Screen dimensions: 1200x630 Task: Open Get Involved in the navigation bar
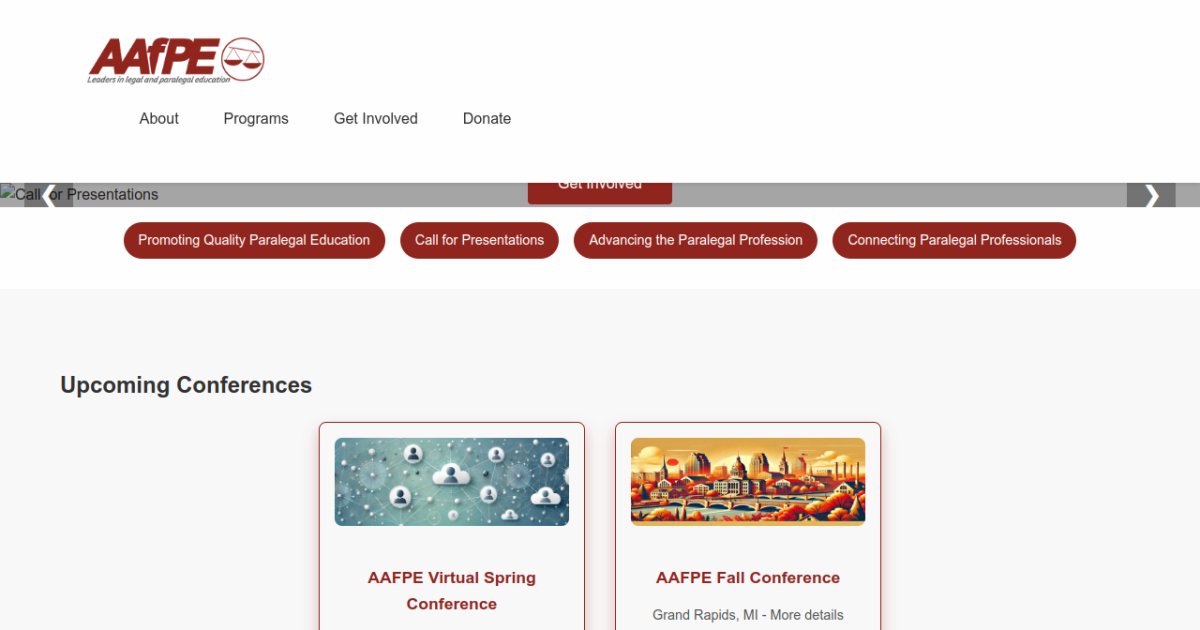(376, 118)
